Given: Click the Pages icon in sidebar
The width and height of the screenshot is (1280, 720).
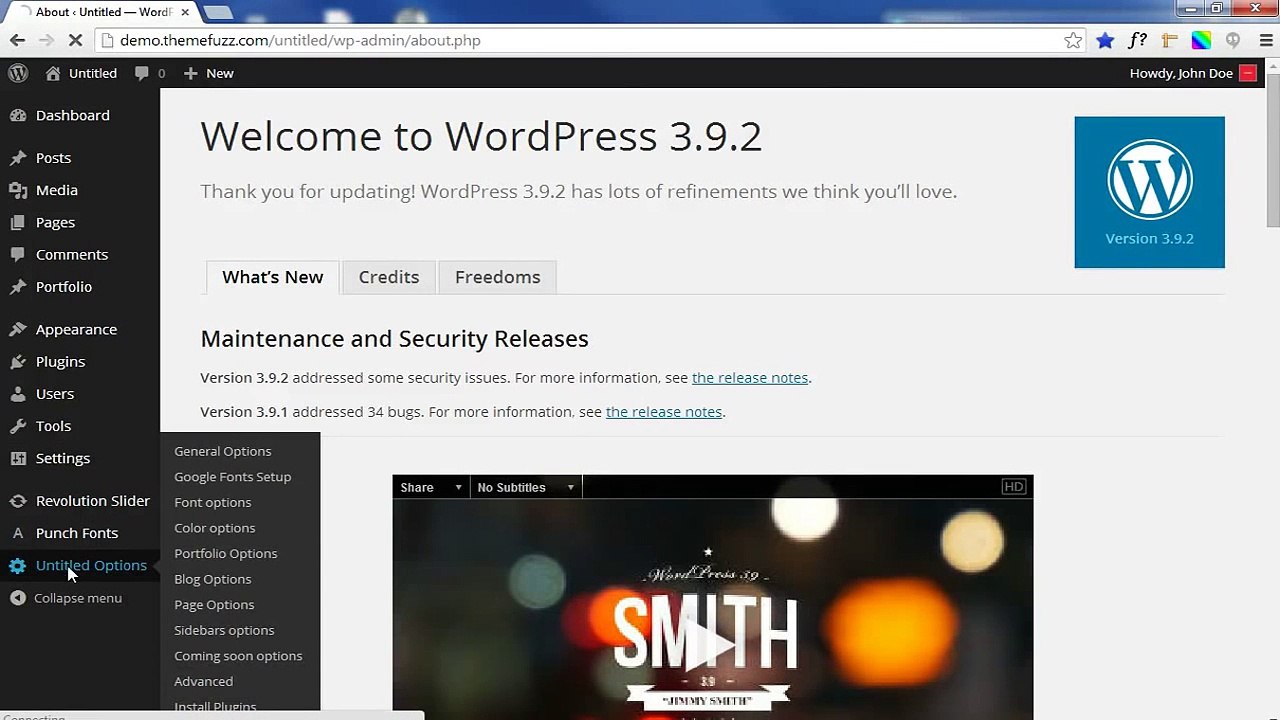Looking at the screenshot, I should [x=18, y=222].
